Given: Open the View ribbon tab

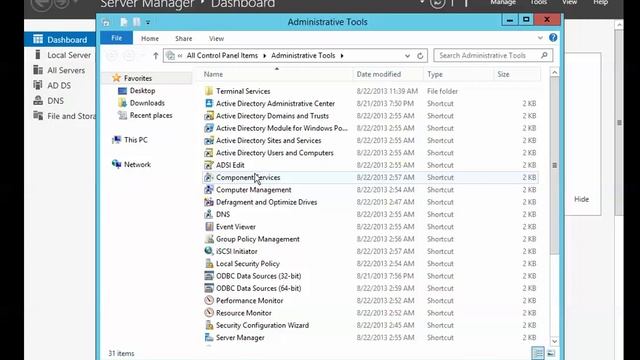Looking at the screenshot, I should tap(216, 38).
